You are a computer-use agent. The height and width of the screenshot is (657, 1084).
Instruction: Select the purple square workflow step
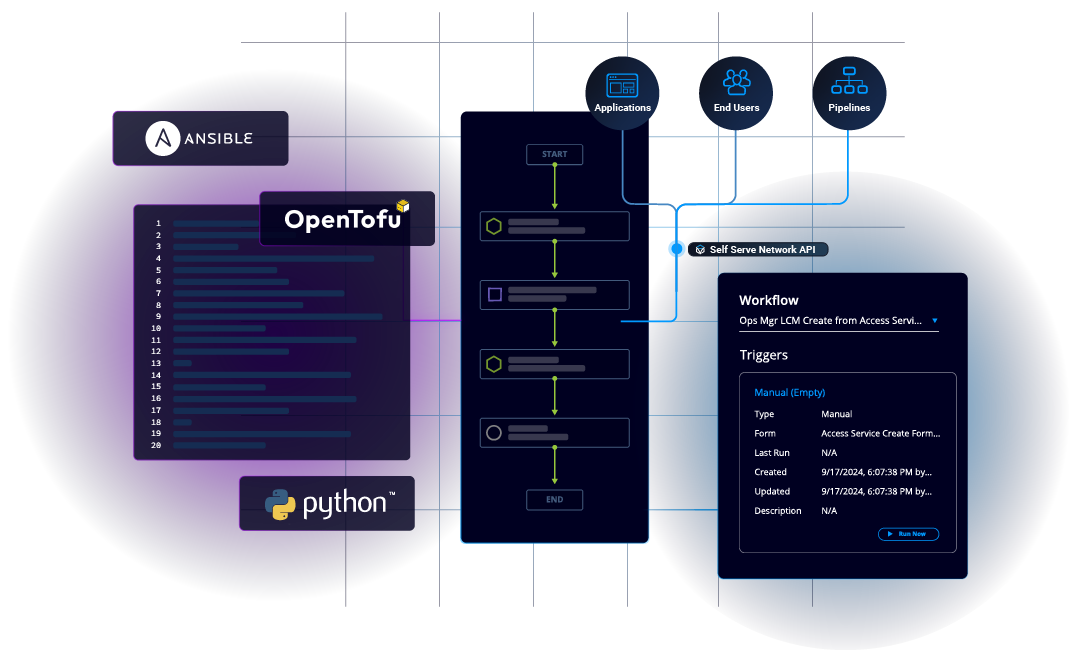[494, 295]
